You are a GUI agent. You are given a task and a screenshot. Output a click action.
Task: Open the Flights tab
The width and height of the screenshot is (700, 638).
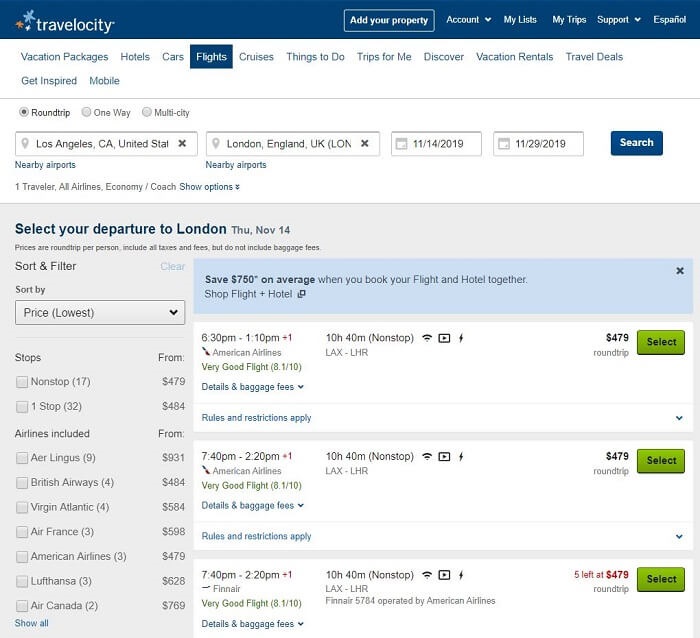[x=211, y=57]
